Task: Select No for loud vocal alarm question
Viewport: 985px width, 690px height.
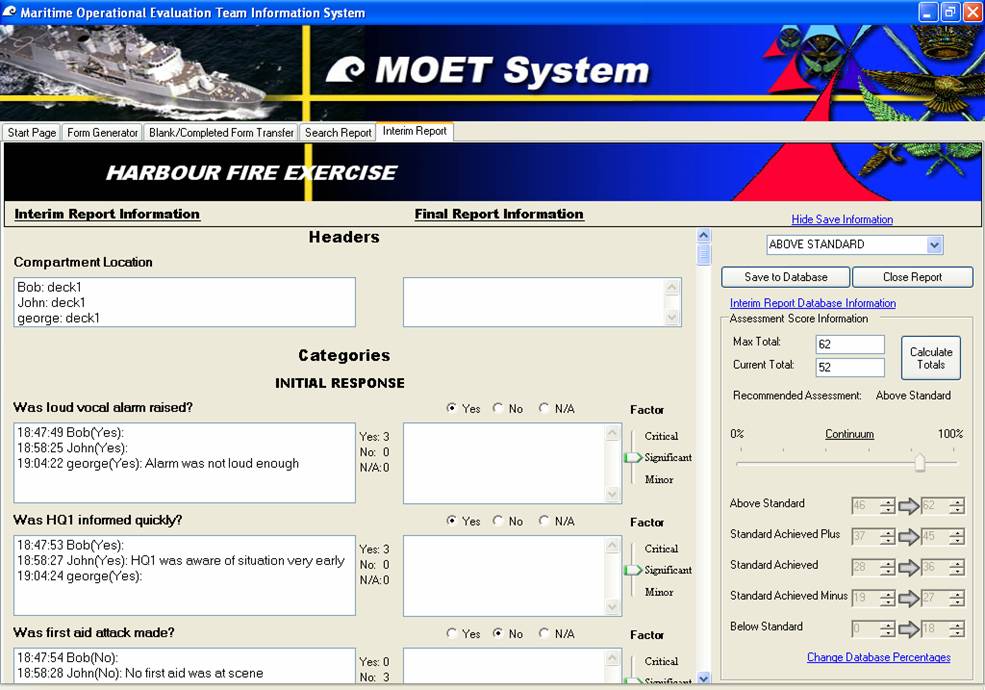Action: click(x=498, y=408)
